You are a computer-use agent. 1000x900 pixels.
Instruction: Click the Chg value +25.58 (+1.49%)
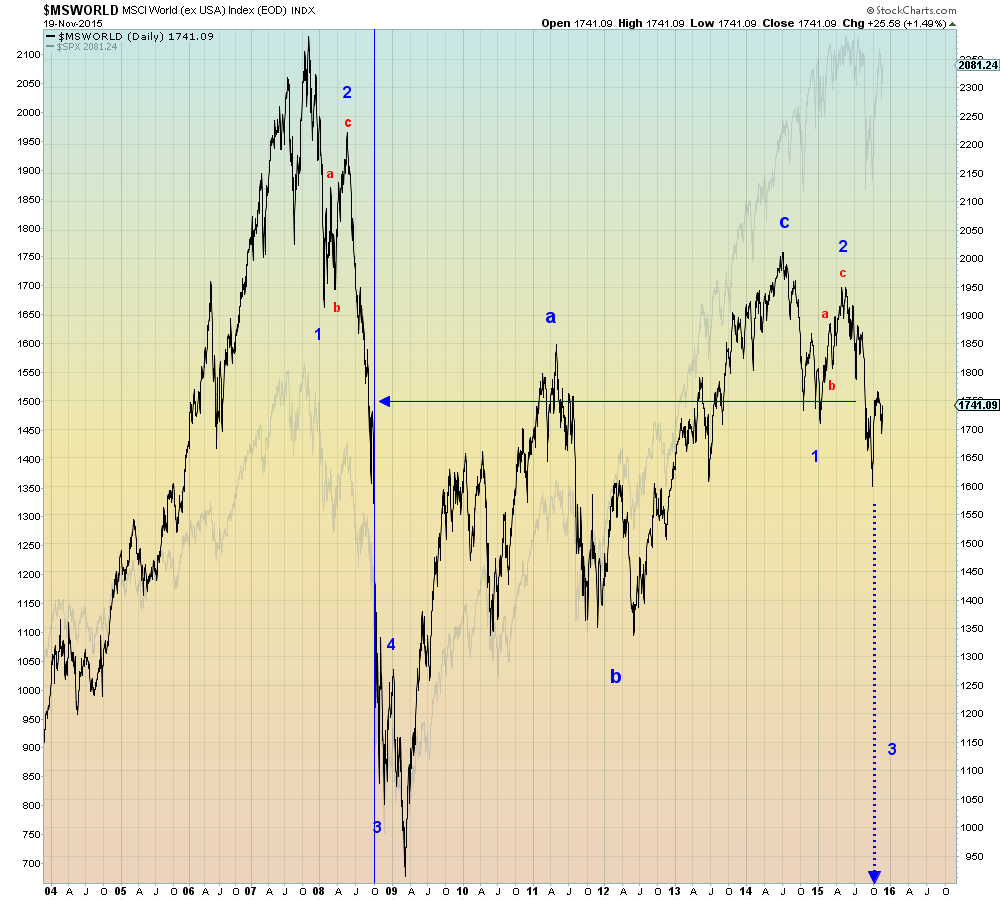tap(907, 24)
